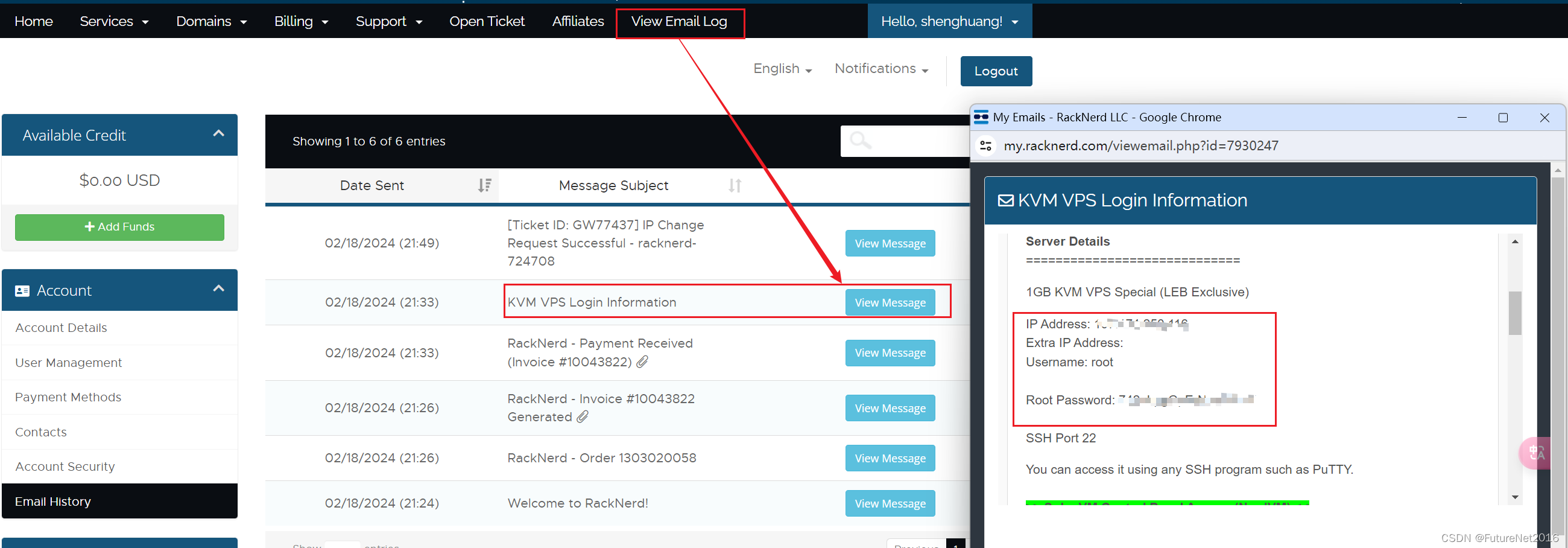Image resolution: width=1568 pixels, height=548 pixels.
Task: Collapse the Account panel
Action: click(218, 288)
